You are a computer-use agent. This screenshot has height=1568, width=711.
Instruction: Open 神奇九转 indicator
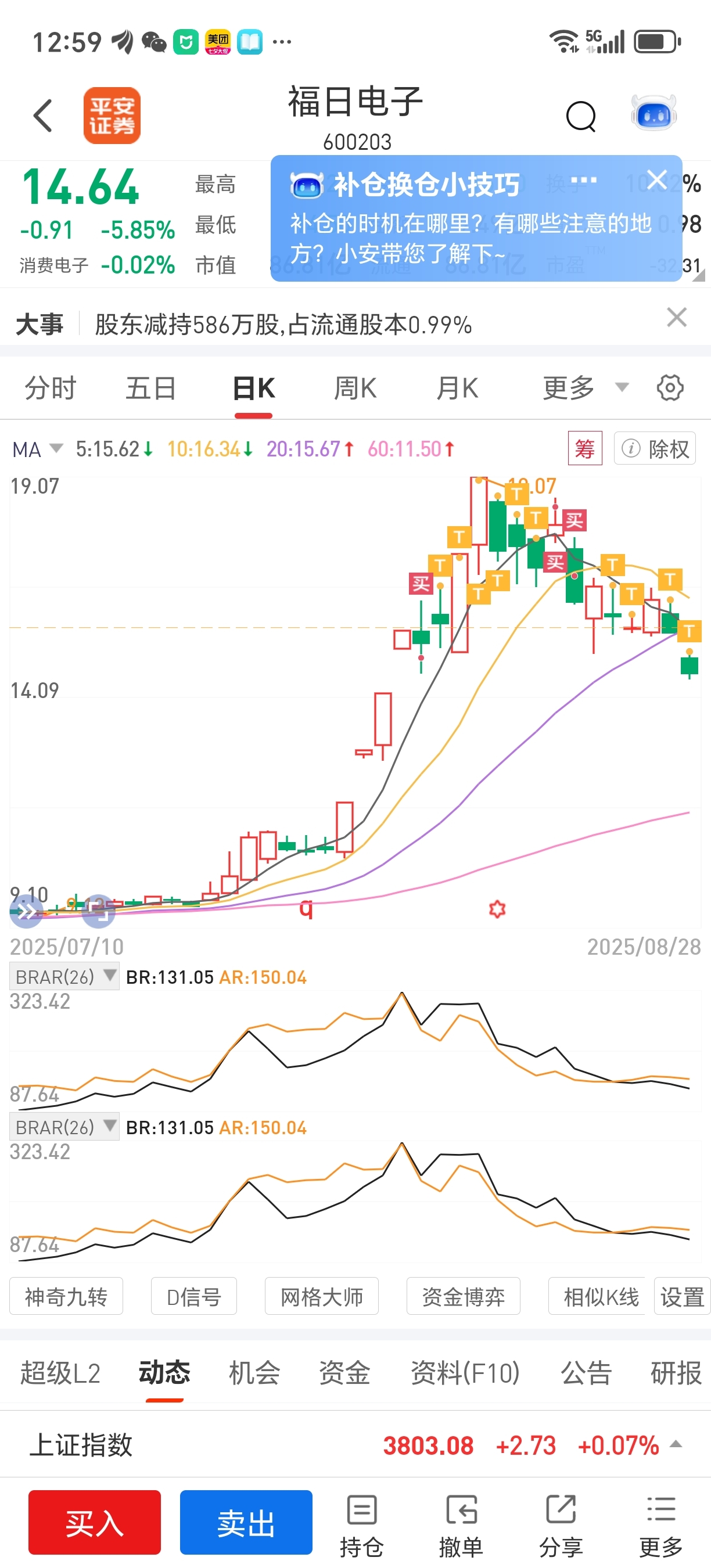(66, 1297)
